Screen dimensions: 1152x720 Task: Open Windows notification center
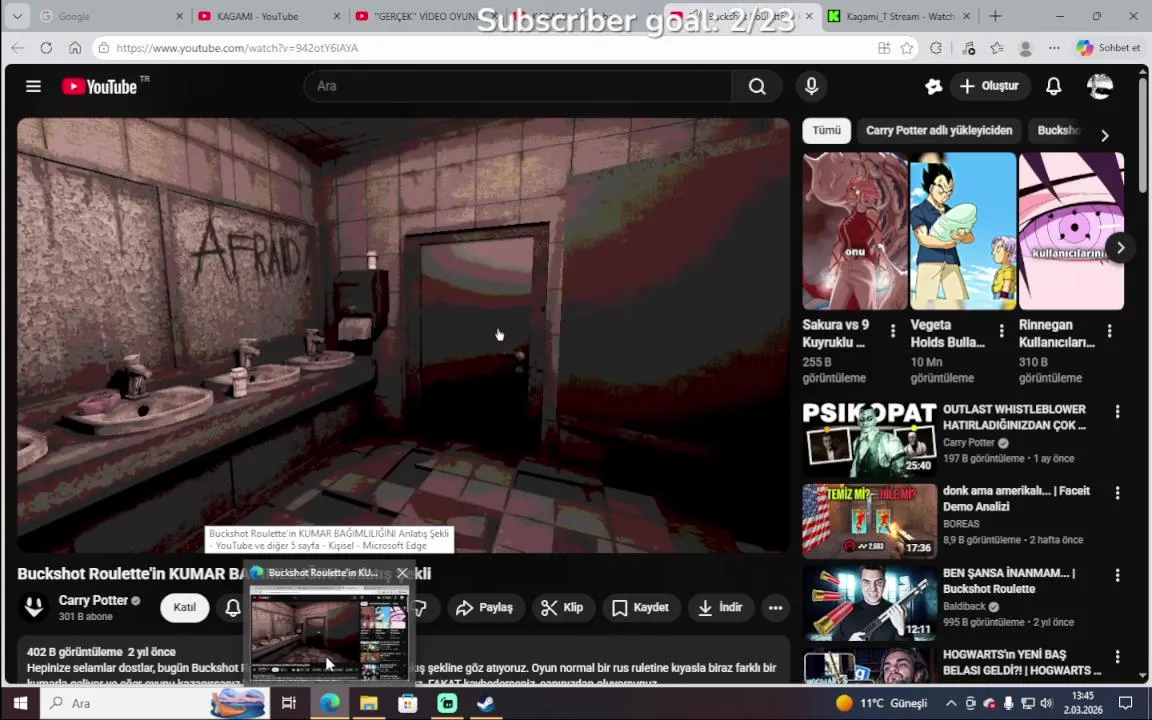1126,703
